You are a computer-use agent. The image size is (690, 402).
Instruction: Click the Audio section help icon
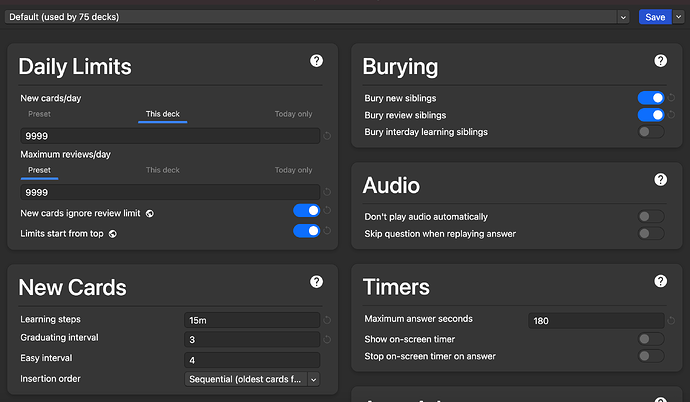pos(660,180)
